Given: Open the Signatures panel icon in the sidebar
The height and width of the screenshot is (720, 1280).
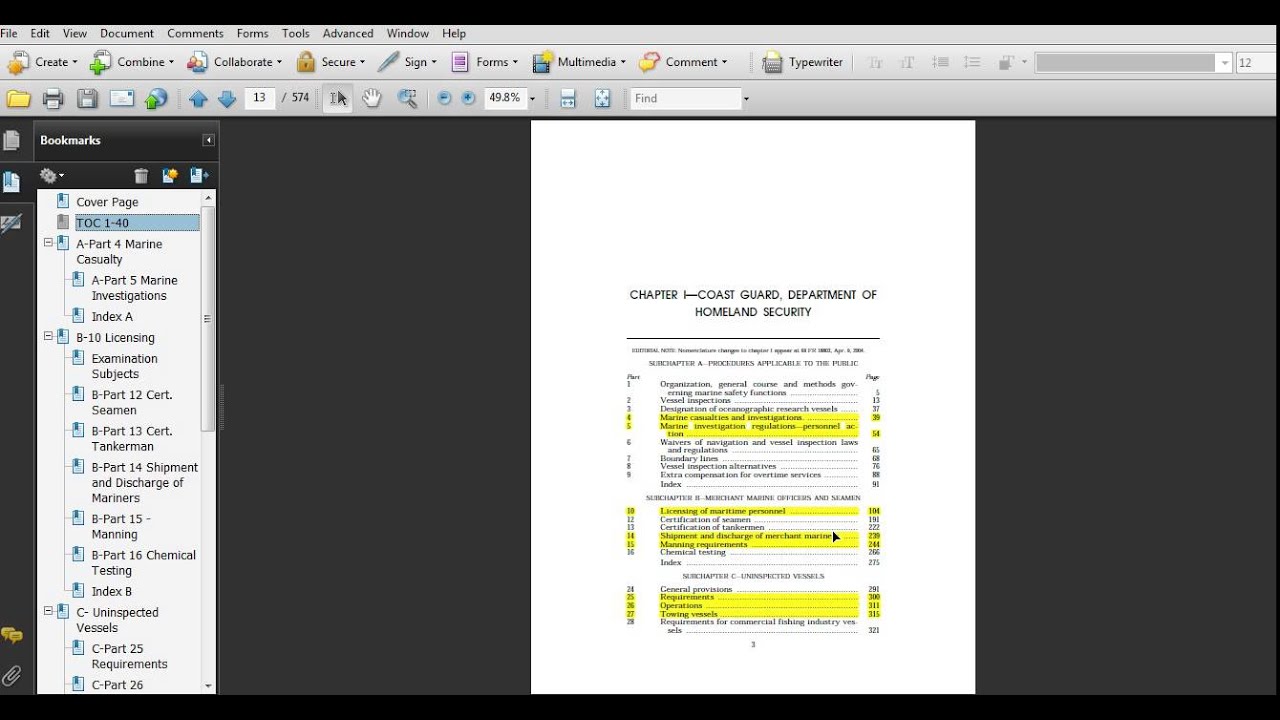Looking at the screenshot, I should point(11,224).
